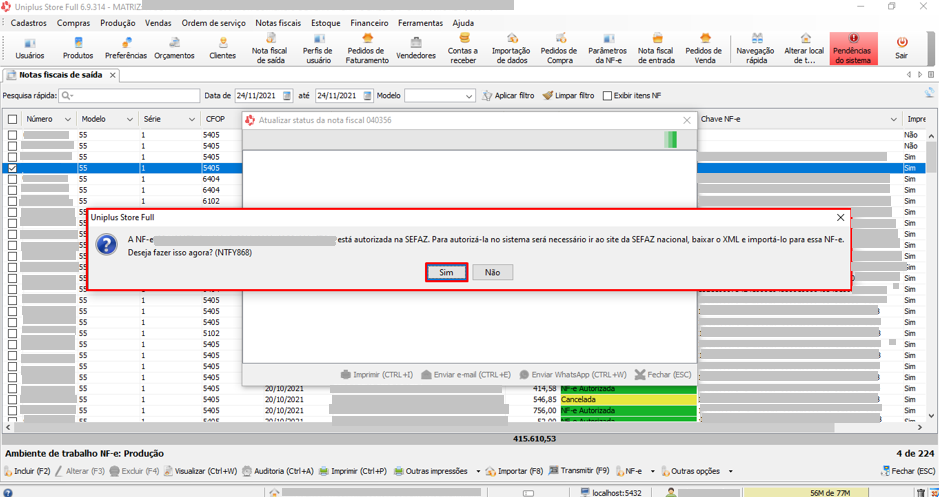Expand Outras impressões dropdown arrow
939x497 pixels.
(x=478, y=471)
